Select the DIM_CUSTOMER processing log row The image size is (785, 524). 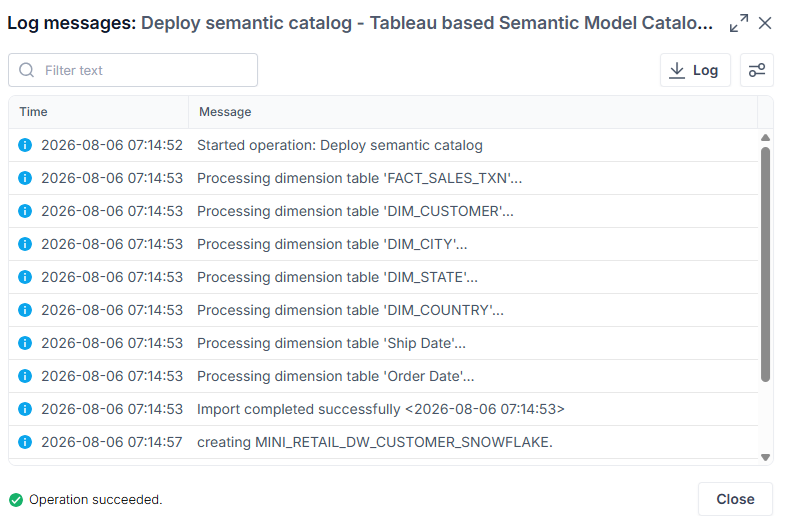(x=383, y=211)
